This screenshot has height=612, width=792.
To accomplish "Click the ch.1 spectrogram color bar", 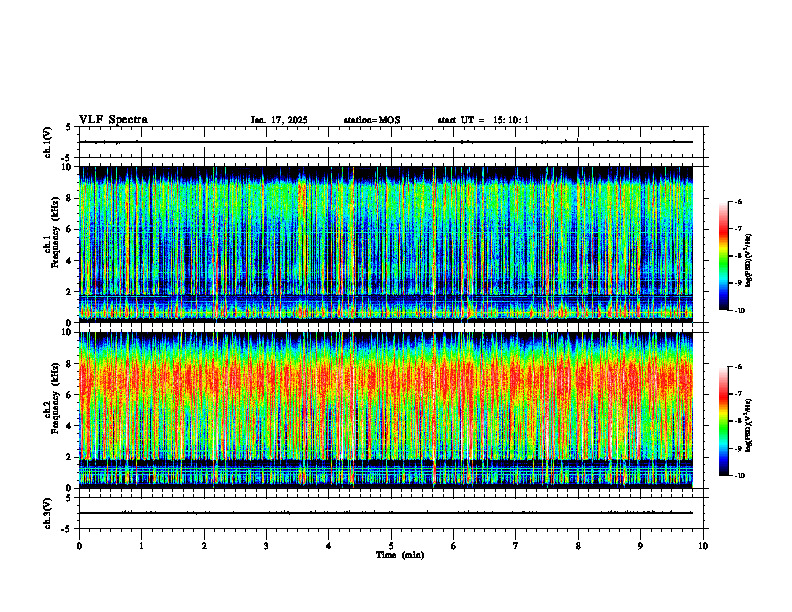I will [x=724, y=256].
